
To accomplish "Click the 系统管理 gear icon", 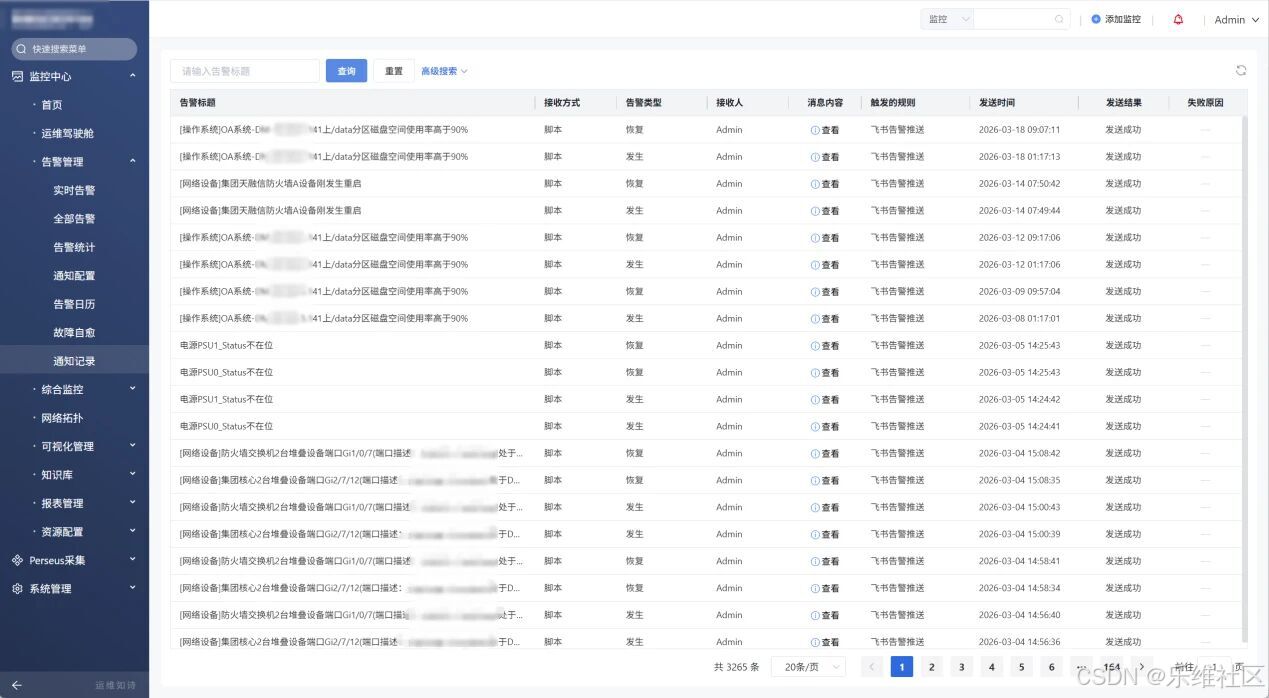I will click(17, 589).
